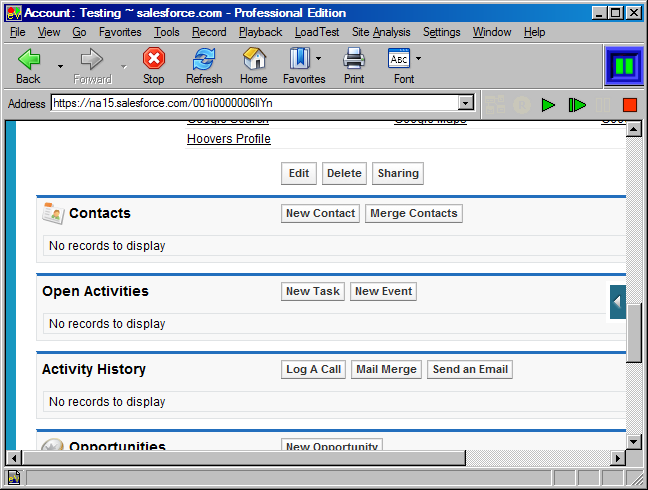Click in the Address URL field
648x490 pixels.
click(x=255, y=103)
